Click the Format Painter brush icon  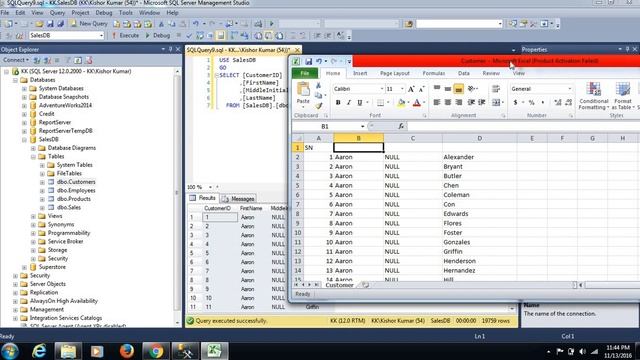click(x=318, y=106)
